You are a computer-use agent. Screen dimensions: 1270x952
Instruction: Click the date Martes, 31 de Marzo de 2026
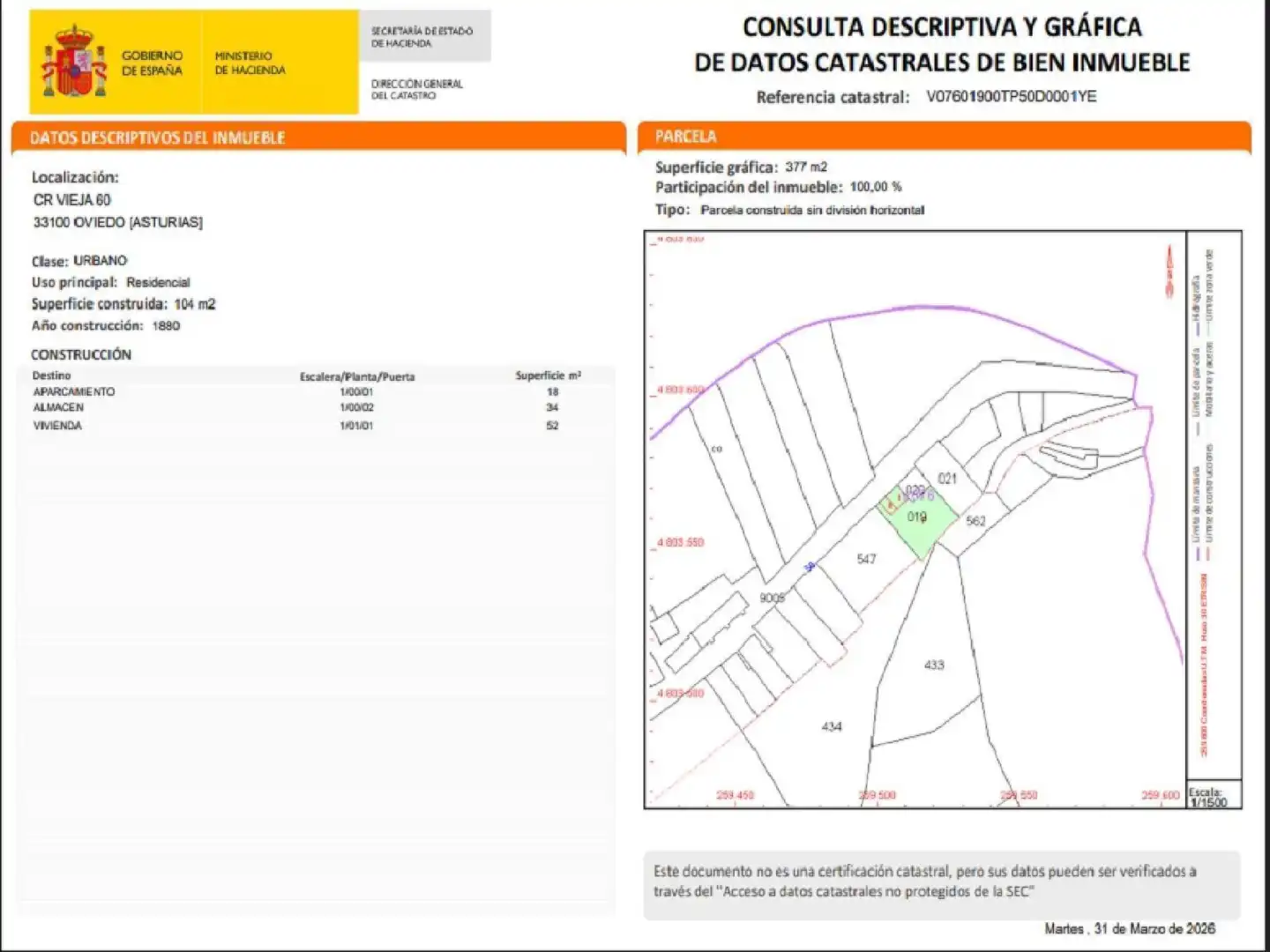pyautogui.click(x=1130, y=928)
